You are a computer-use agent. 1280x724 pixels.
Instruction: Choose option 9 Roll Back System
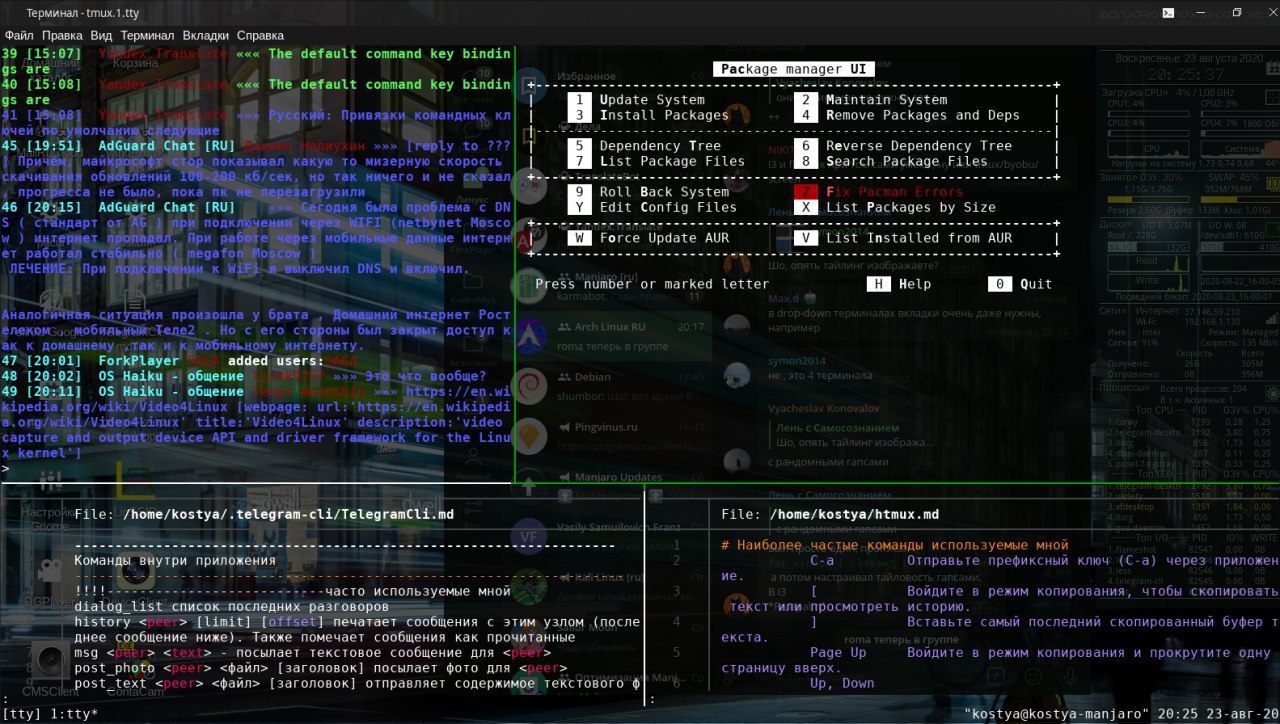649,192
